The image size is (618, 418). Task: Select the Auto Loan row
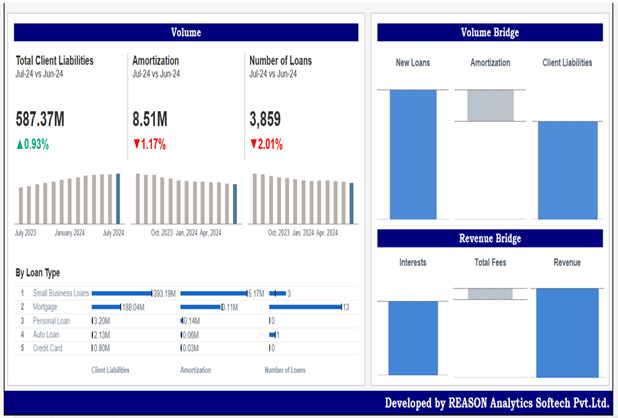click(48, 335)
